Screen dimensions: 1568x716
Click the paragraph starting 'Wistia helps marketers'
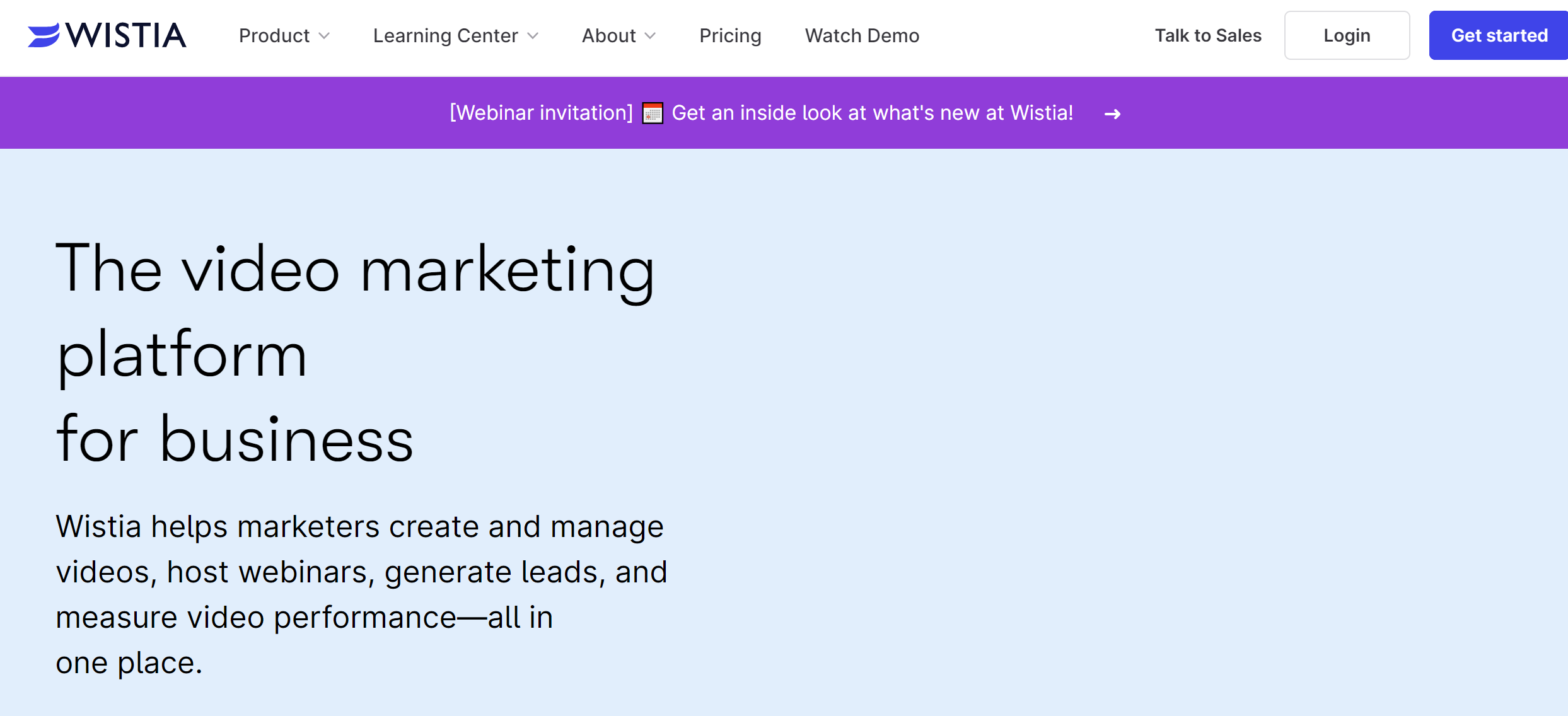tap(361, 594)
